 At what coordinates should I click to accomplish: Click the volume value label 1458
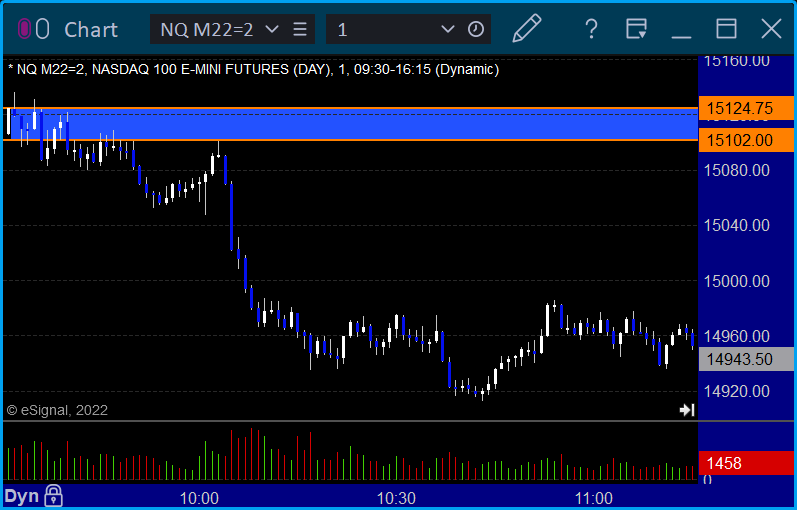[x=746, y=463]
